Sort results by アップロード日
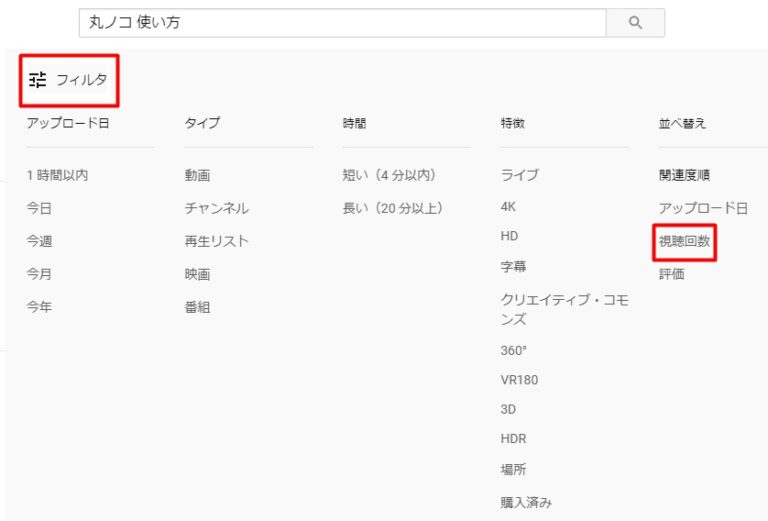 pyautogui.click(x=702, y=208)
